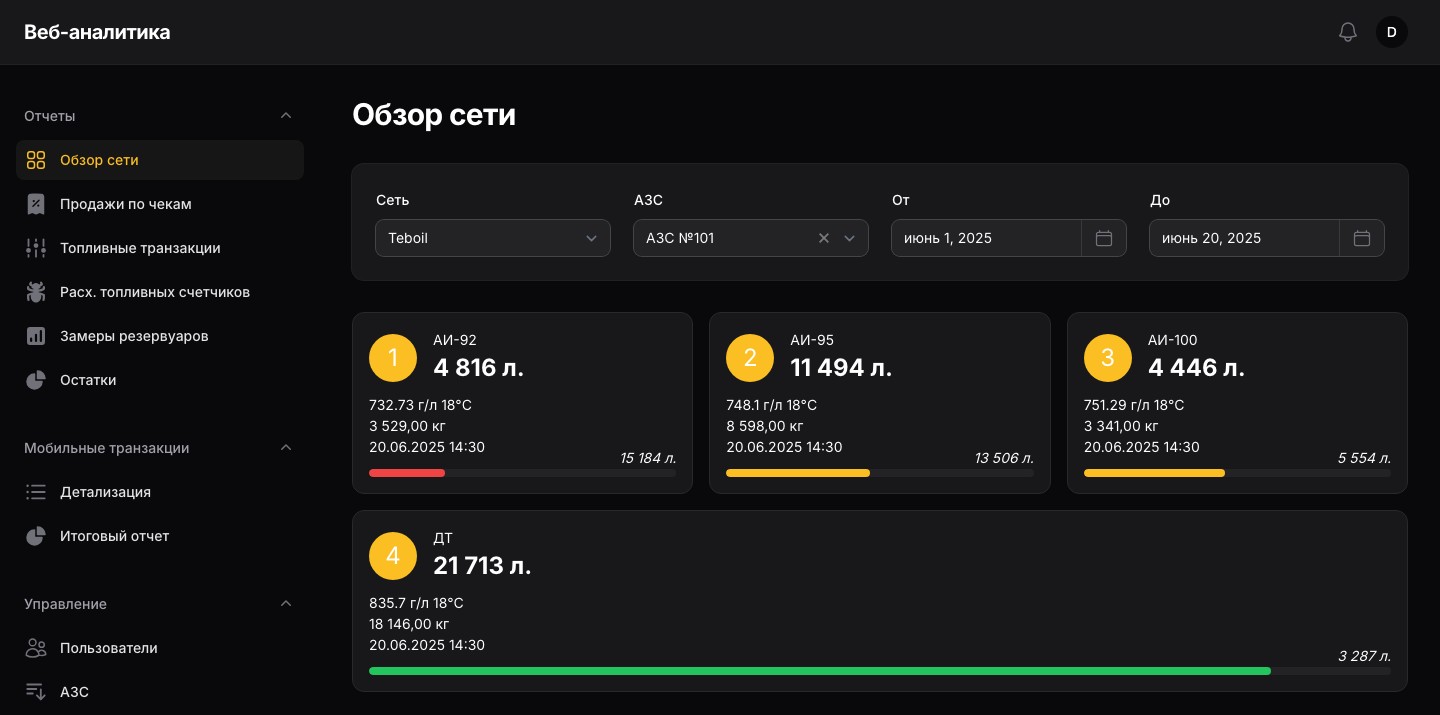Click the yellow circle number 1 for АИ-92
Screen dimensions: 1440x715
pos(393,358)
